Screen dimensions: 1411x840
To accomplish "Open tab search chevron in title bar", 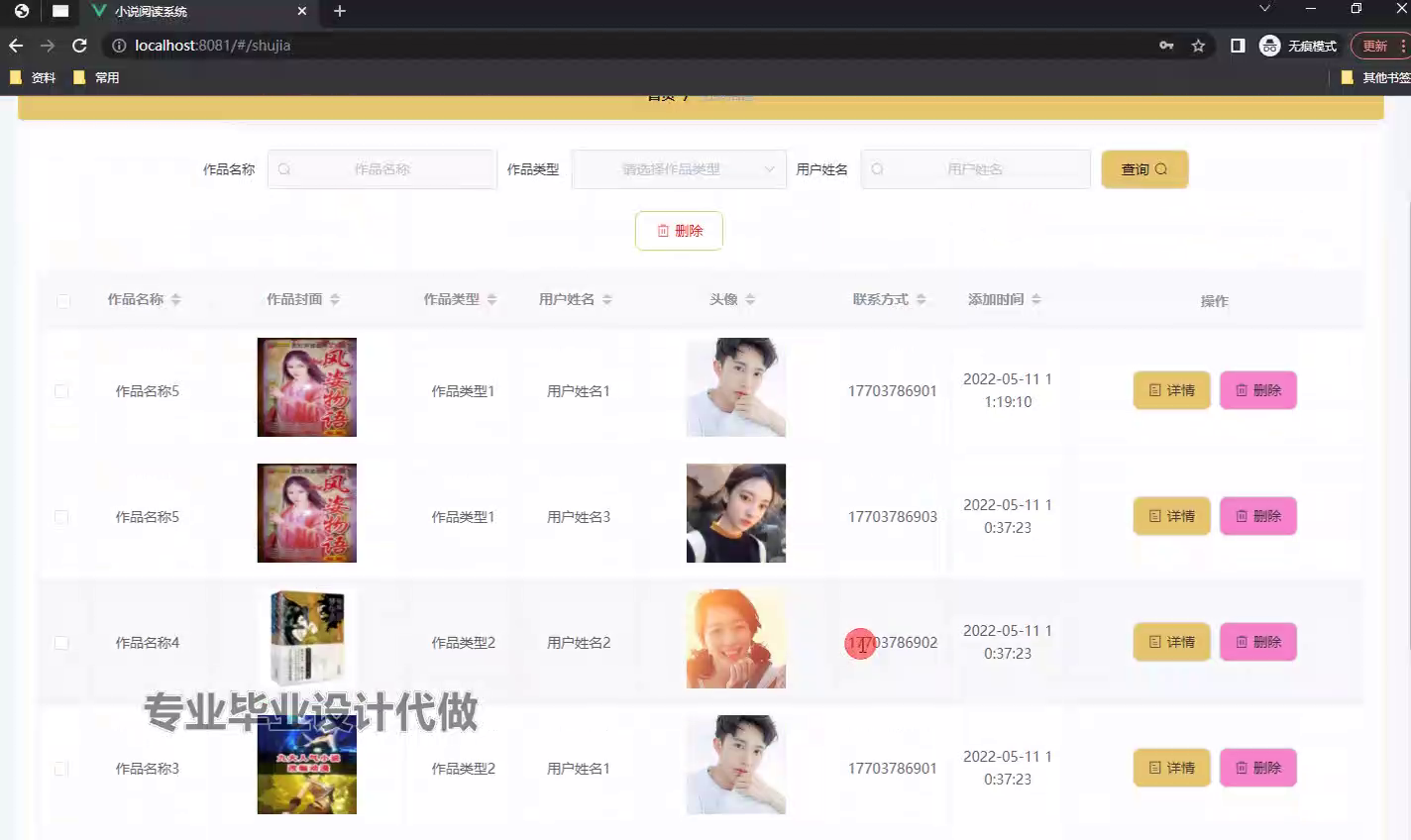I will click(x=1264, y=9).
